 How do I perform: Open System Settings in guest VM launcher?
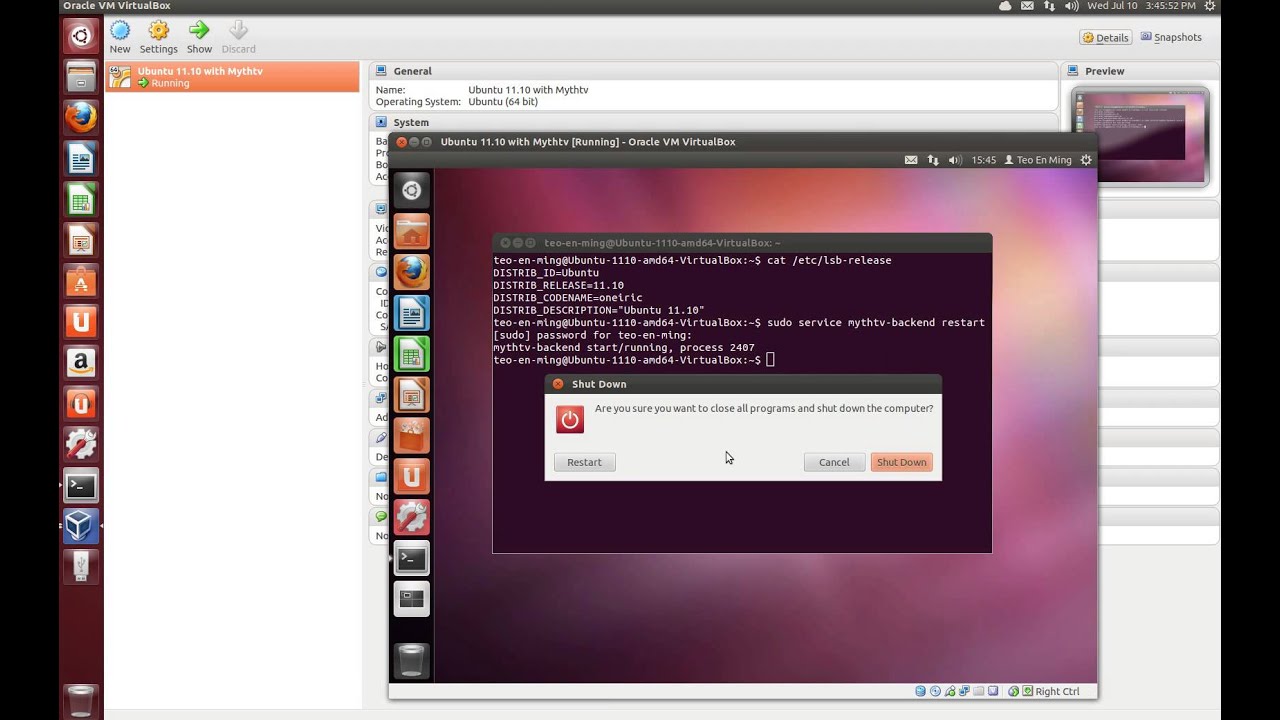point(411,518)
